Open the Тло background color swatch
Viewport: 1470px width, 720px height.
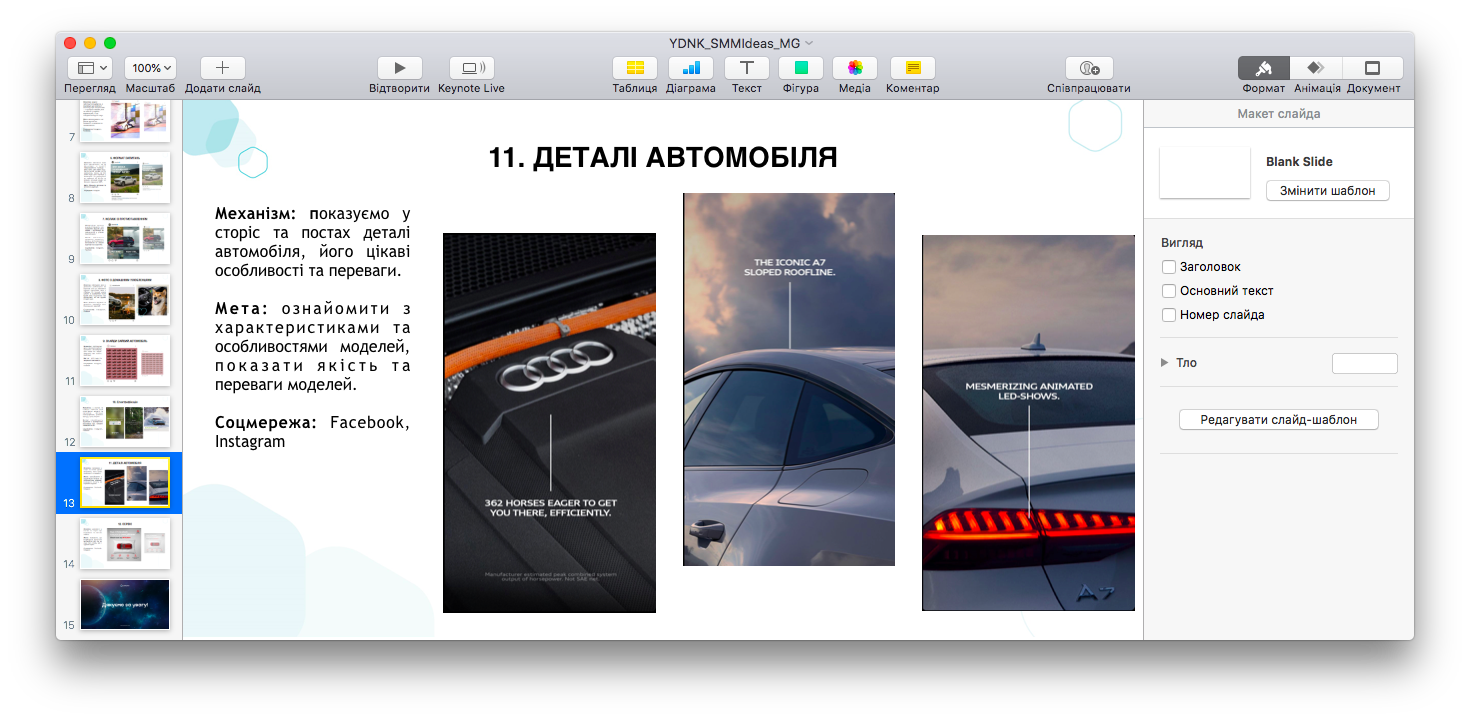click(1364, 363)
